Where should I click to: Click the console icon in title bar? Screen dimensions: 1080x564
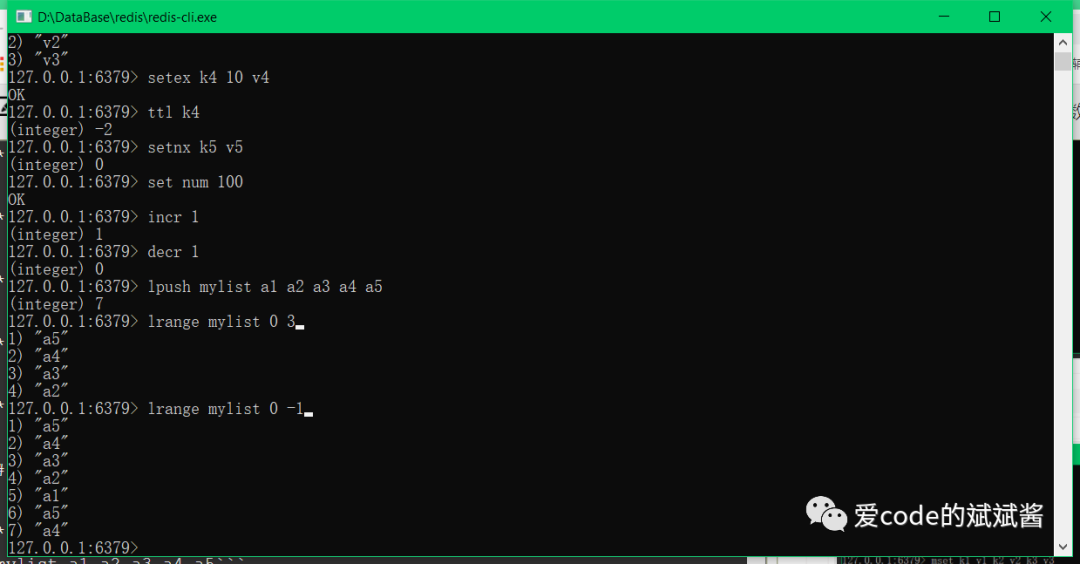coord(23,17)
